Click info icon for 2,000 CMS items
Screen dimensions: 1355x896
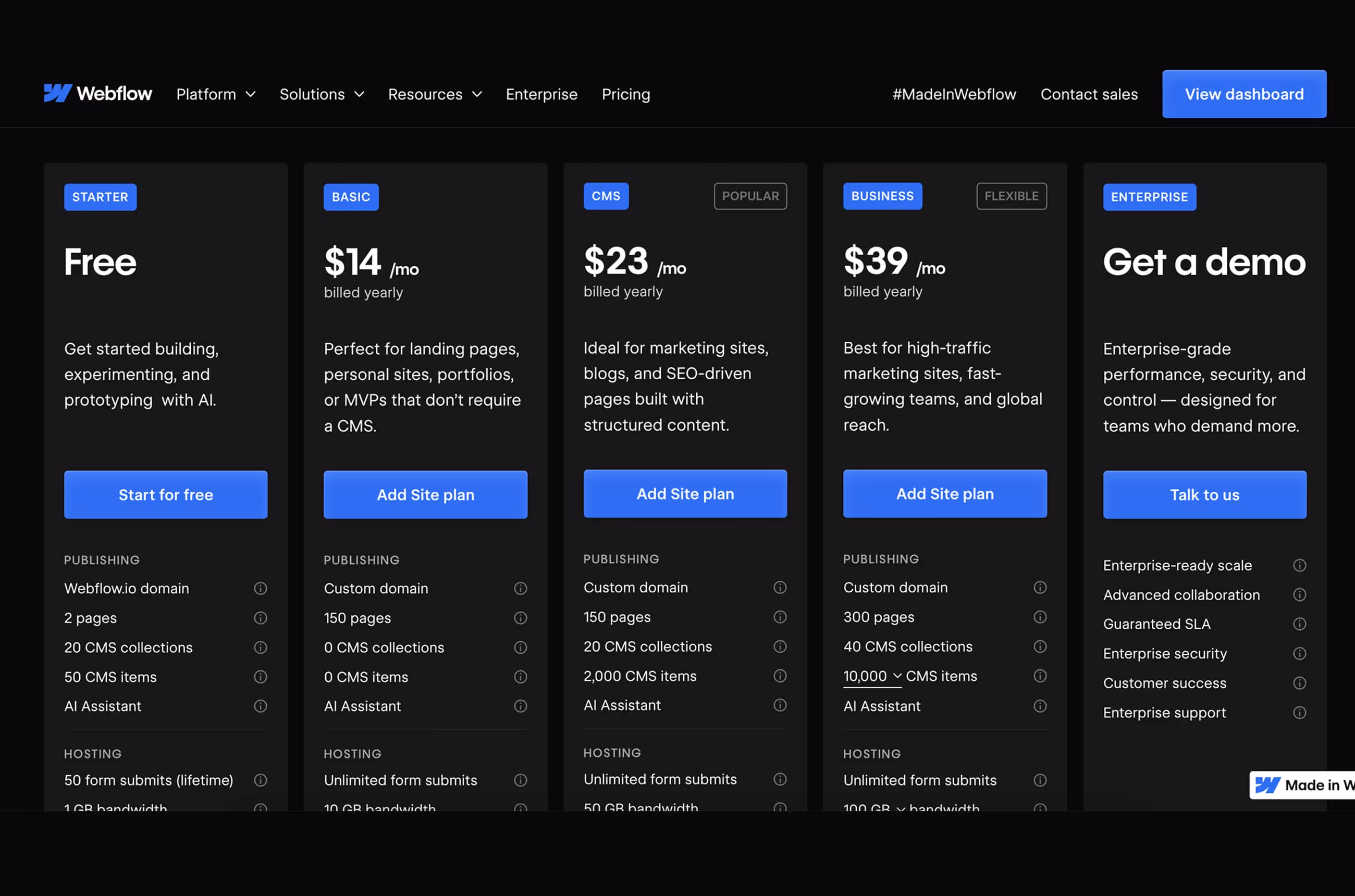point(780,676)
